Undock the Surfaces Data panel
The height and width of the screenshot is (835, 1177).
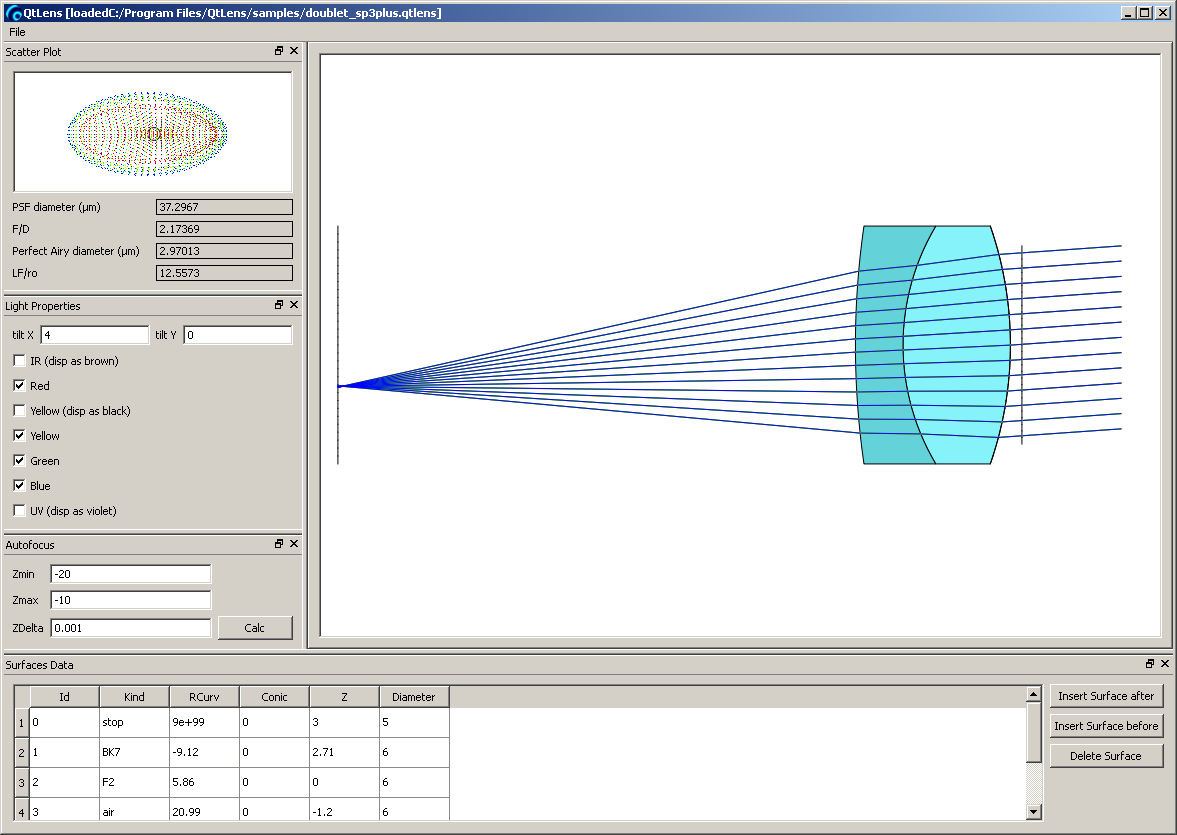(x=1150, y=664)
